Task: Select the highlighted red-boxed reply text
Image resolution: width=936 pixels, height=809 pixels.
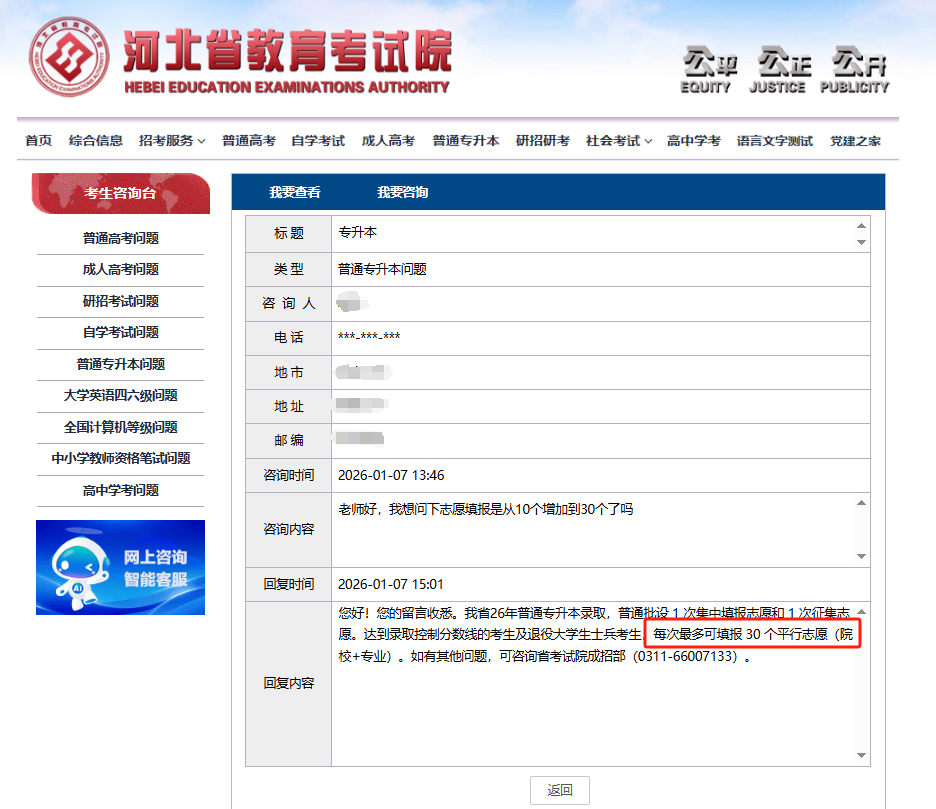Action: 755,634
